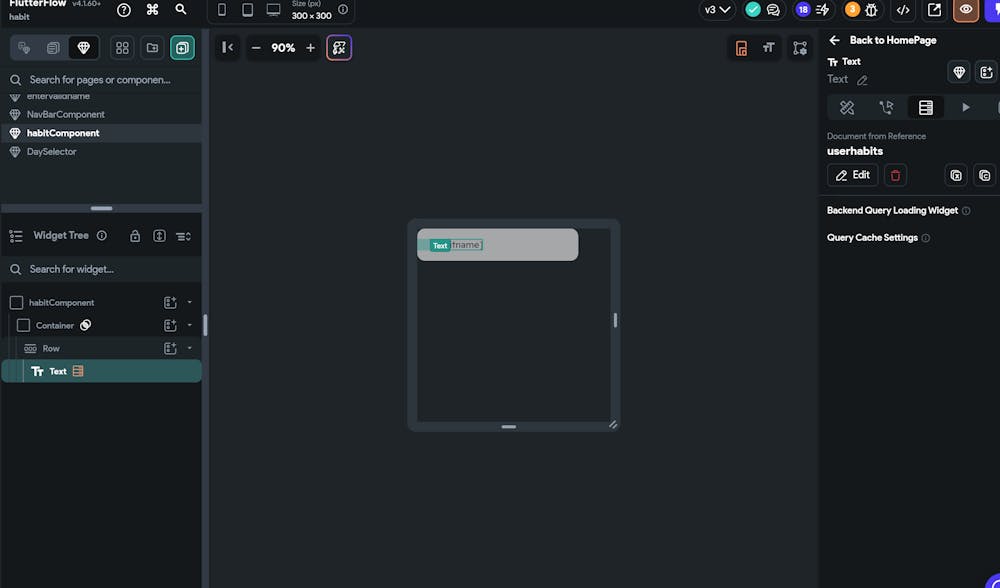Click convert to component diamond icon
This screenshot has width=1000, height=588.
tap(959, 72)
